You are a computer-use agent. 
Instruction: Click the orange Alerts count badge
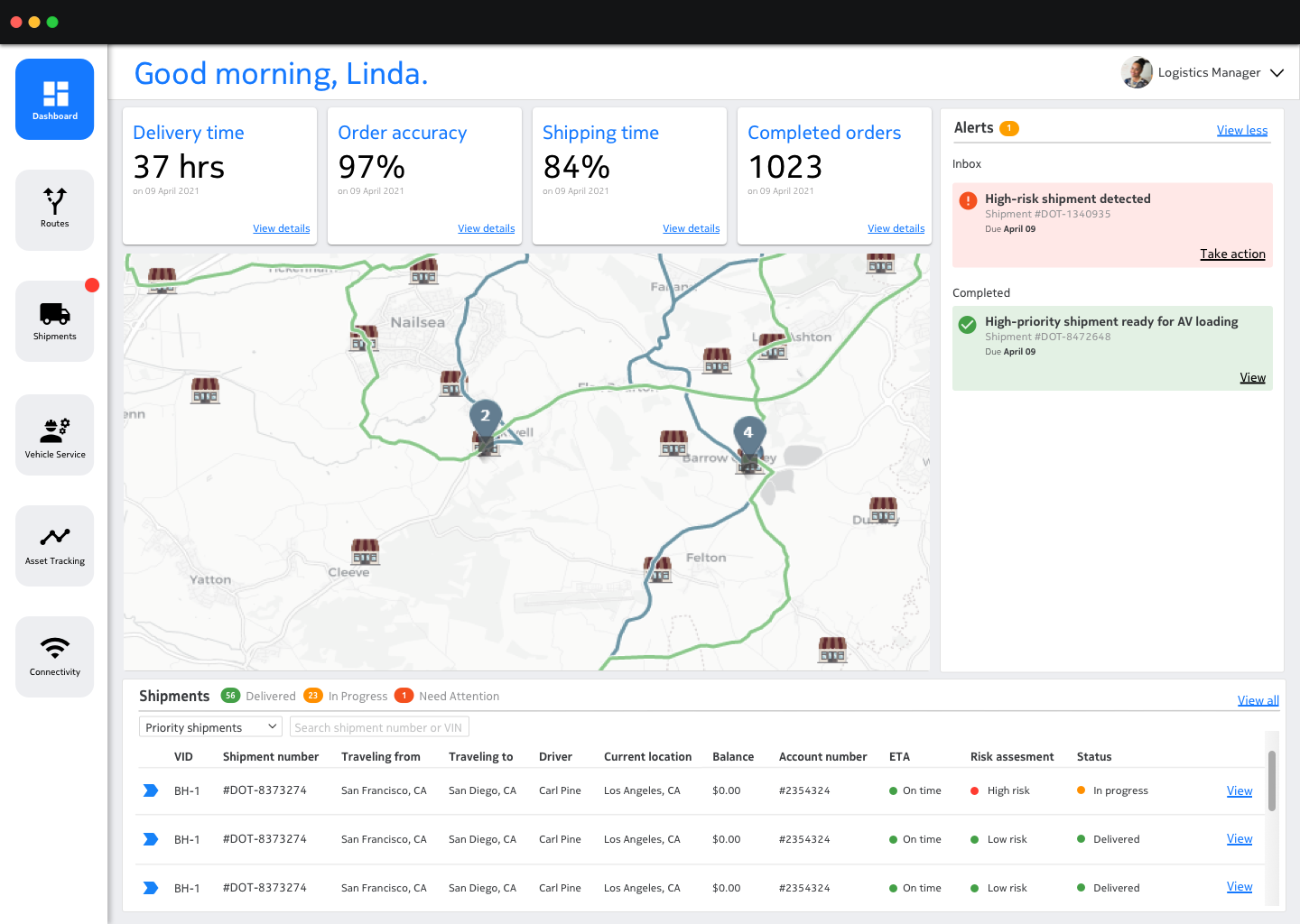pos(1009,128)
